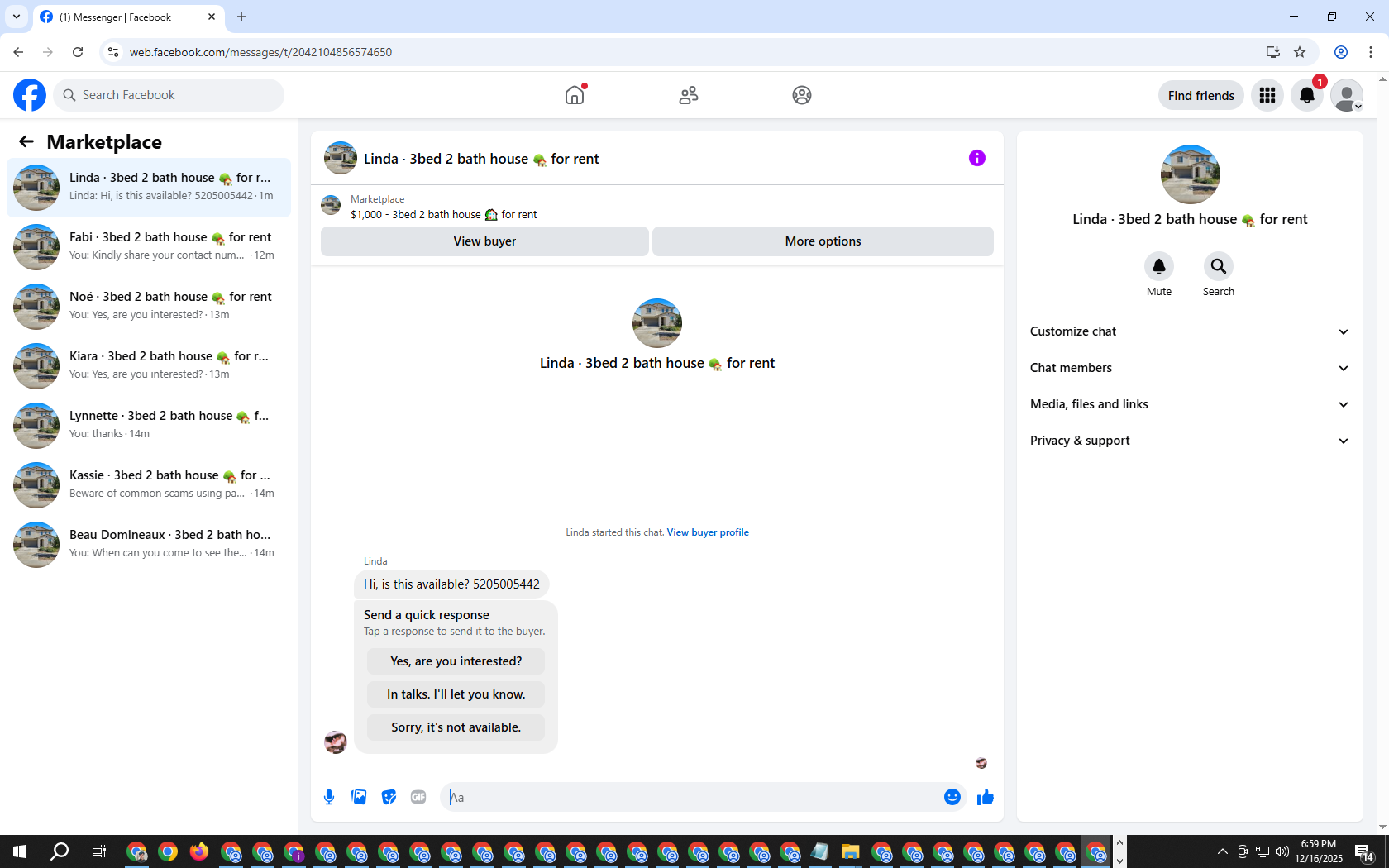Open Kiara's conversation in the chat list

pos(149,366)
